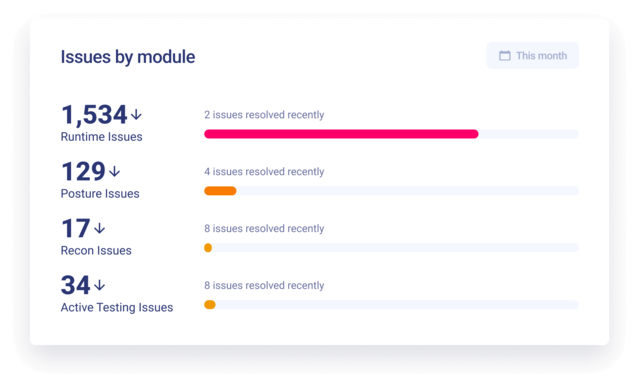This screenshot has width=639, height=387.
Task: Open the Active Testing Issues label
Action: pyautogui.click(x=117, y=308)
